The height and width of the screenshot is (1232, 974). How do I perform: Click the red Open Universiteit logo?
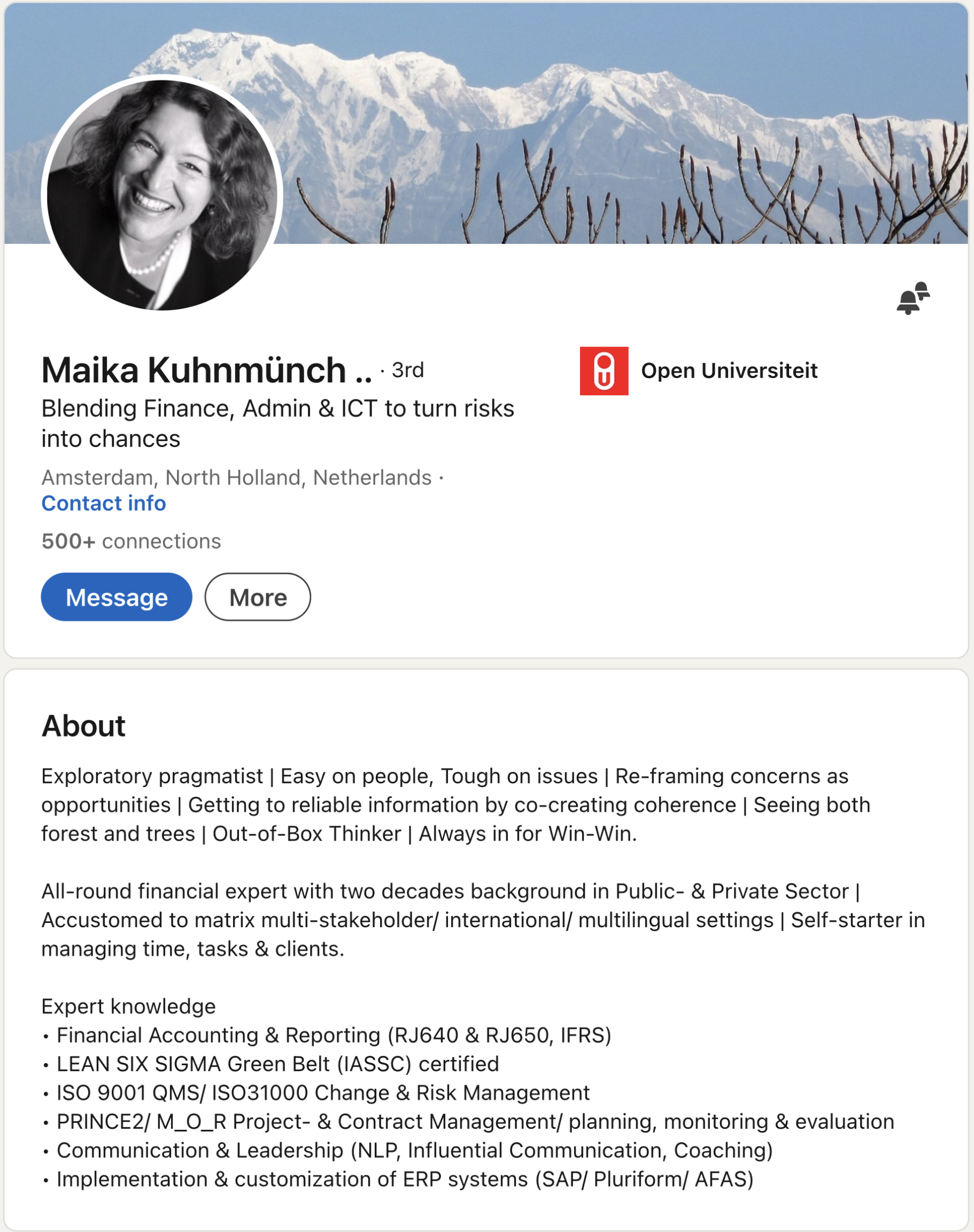604,371
